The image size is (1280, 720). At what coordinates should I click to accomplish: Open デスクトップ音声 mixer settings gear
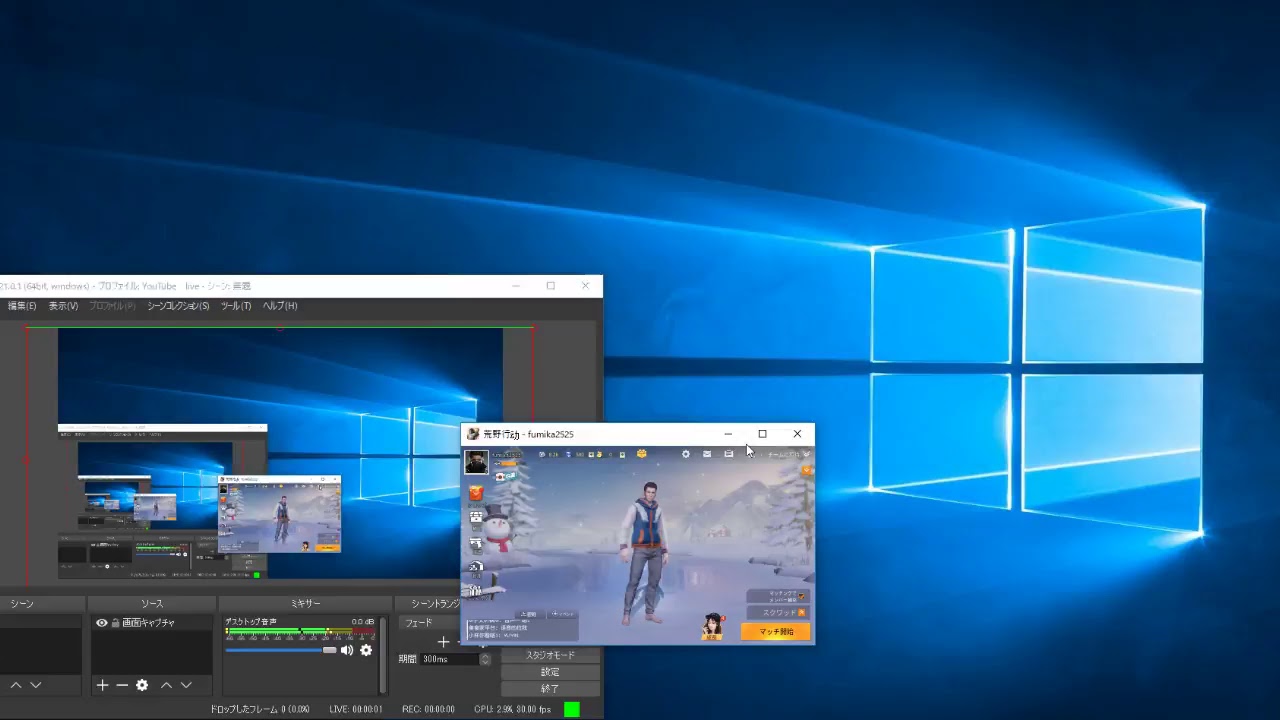pos(366,650)
